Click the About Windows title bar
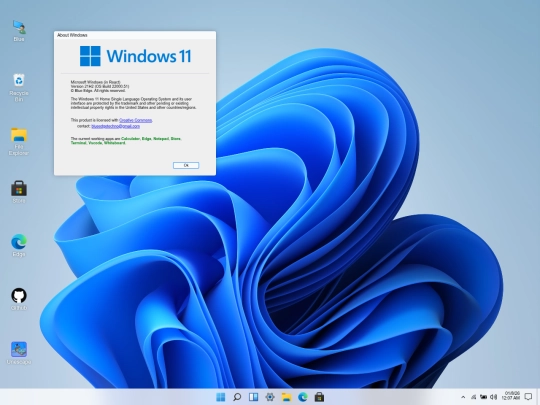 (135, 35)
